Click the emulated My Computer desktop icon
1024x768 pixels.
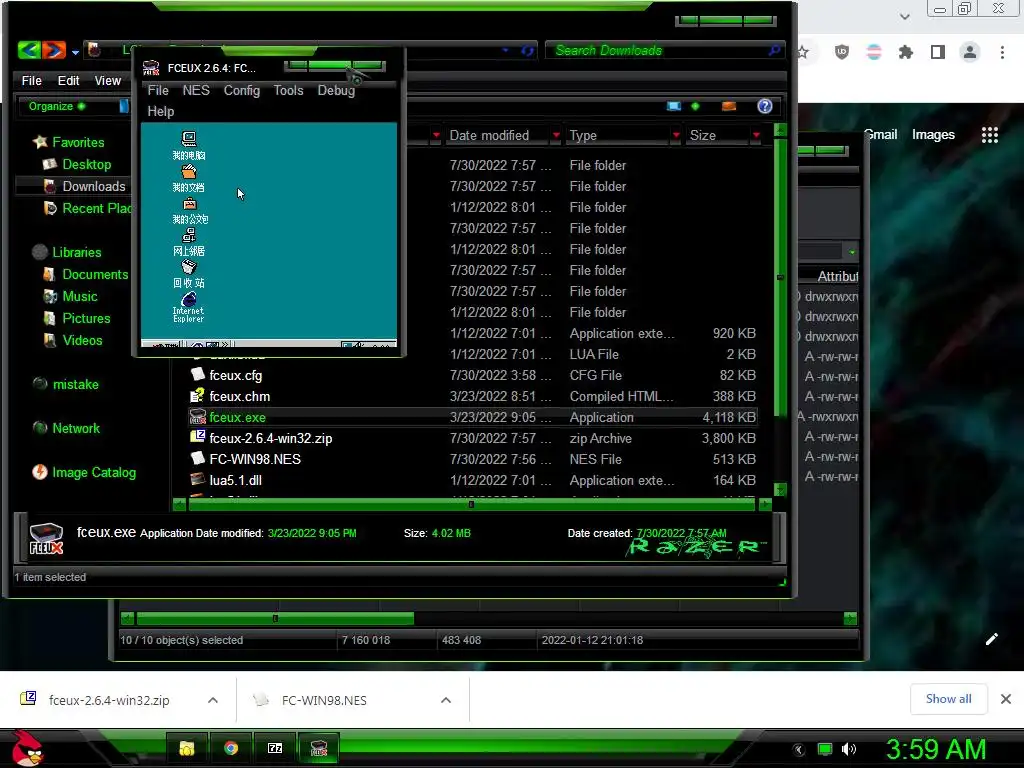coord(189,145)
